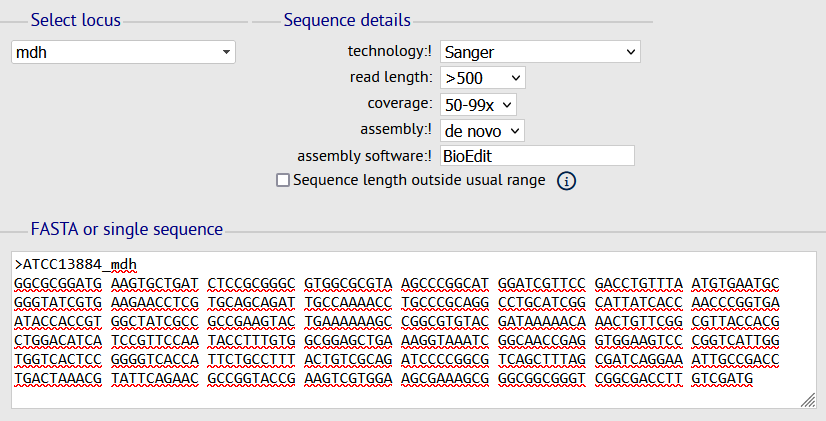
Task: Grab the resize handle of the FASTA text area
Action: pos(807,400)
